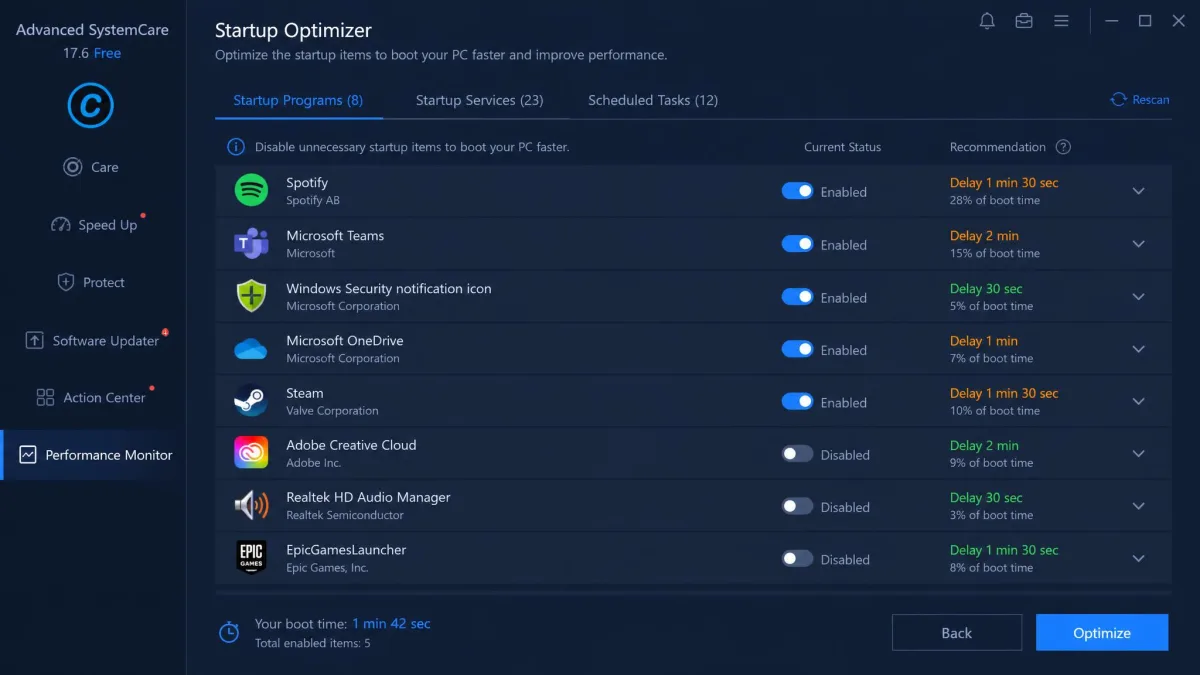Enable Realtek HD Audio Manager toggle
Viewport: 1200px width, 675px height.
point(797,506)
